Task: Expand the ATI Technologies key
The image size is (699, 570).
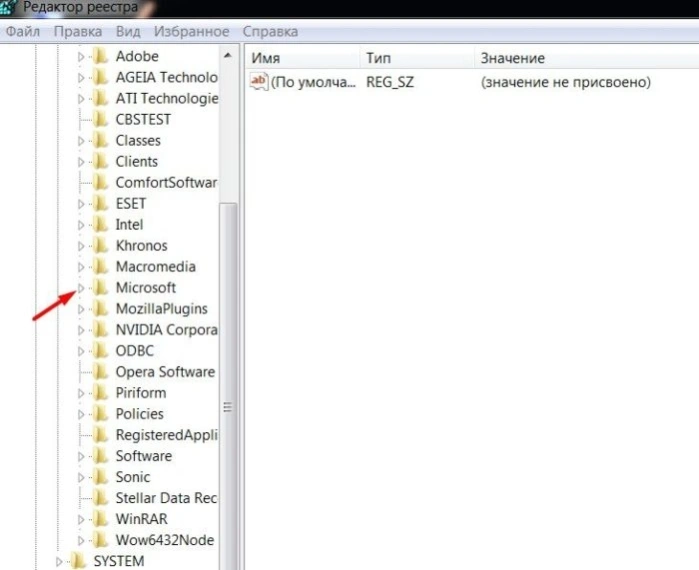Action: (x=81, y=98)
